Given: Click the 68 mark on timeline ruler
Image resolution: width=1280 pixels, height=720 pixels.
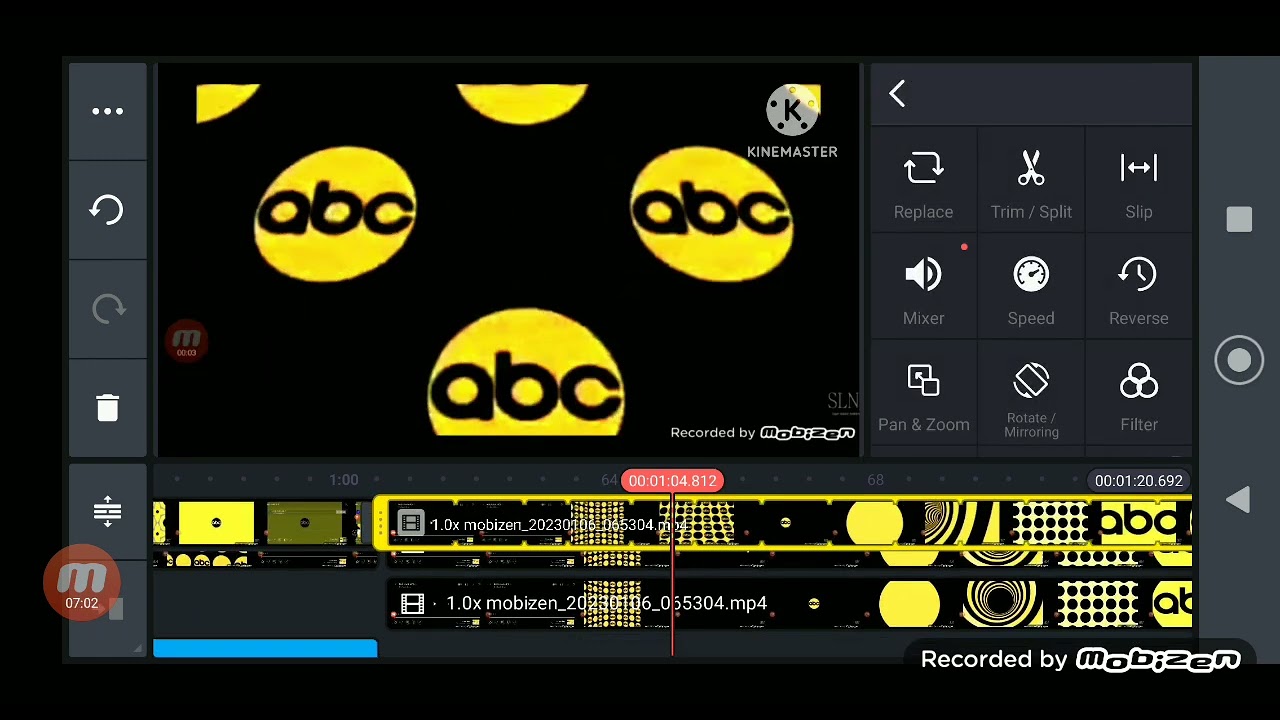Looking at the screenshot, I should tap(875, 480).
